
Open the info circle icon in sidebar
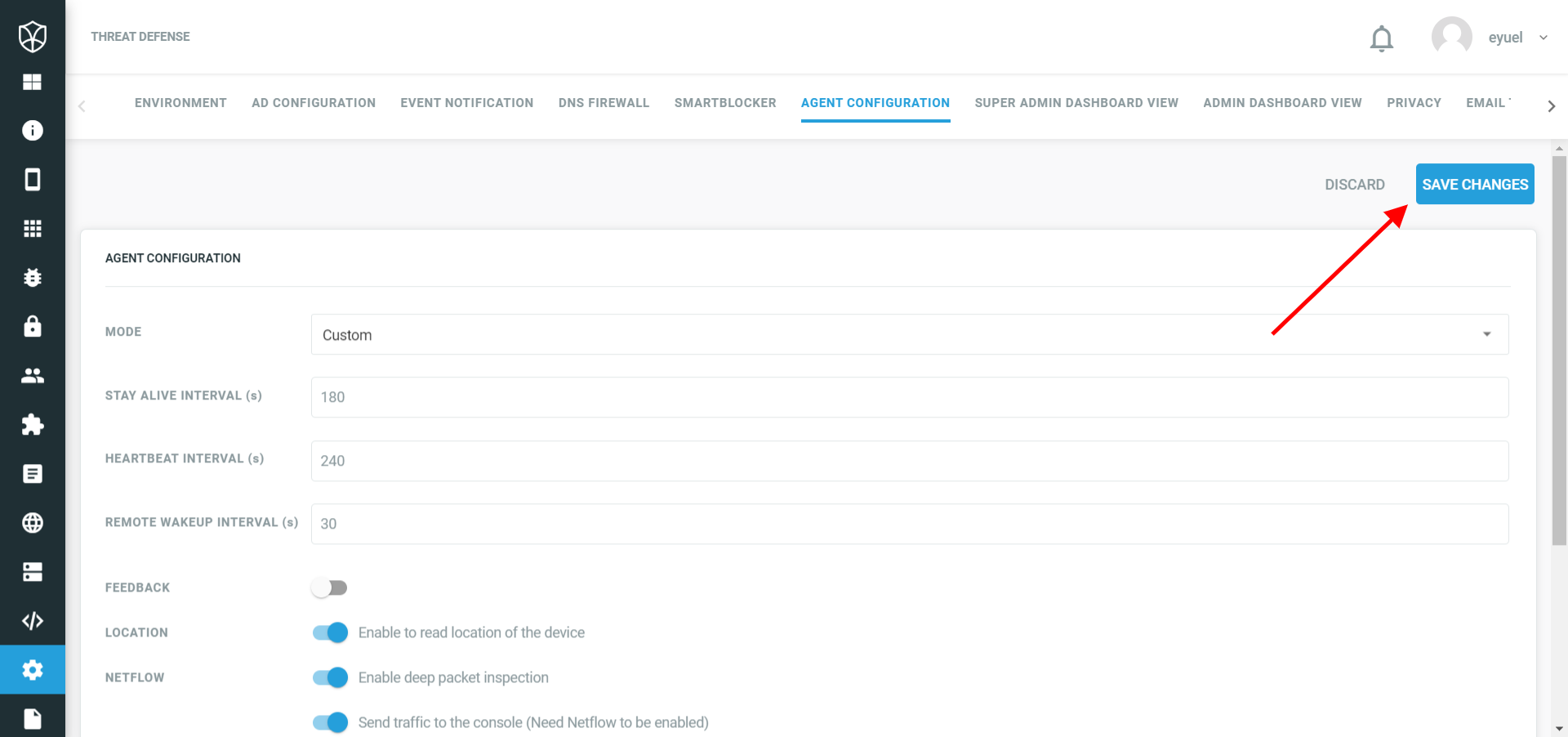33,131
